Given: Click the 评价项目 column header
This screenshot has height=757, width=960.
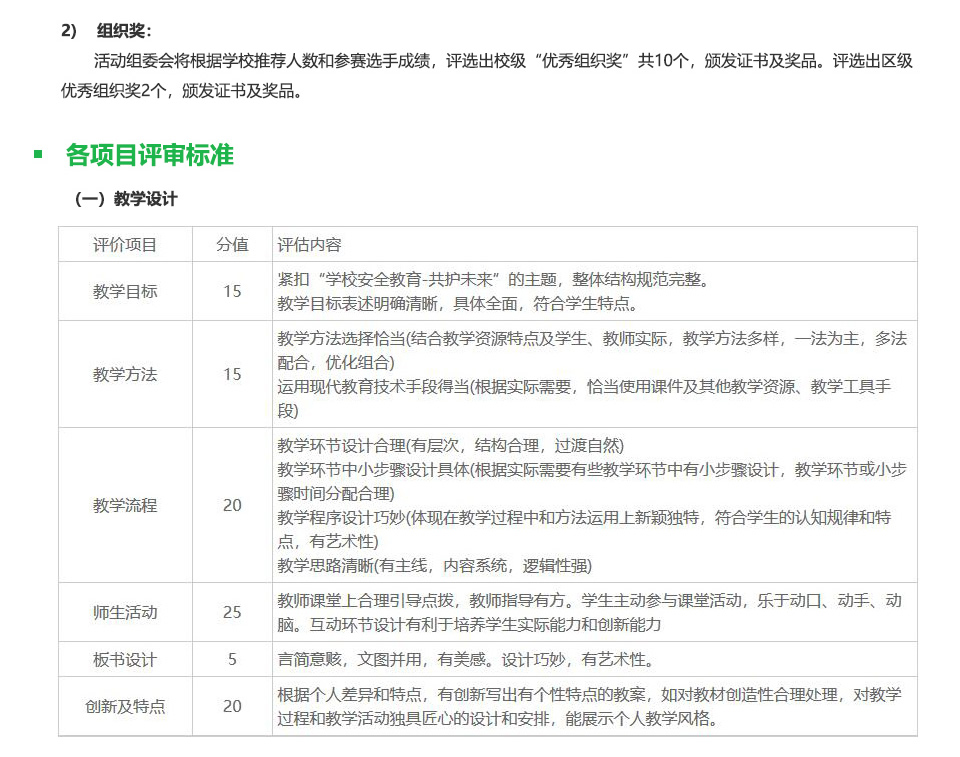Looking at the screenshot, I should coord(125,245).
